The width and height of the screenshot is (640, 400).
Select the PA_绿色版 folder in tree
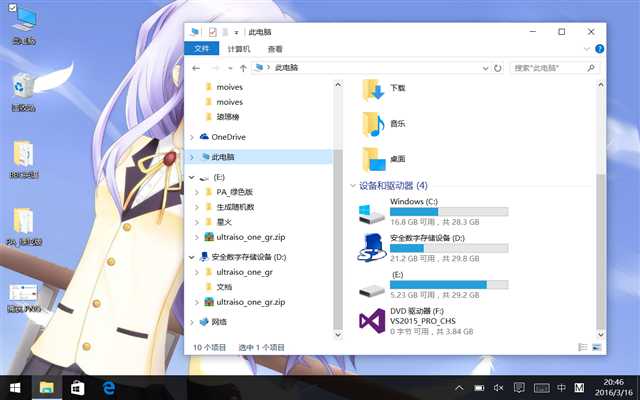click(235, 192)
